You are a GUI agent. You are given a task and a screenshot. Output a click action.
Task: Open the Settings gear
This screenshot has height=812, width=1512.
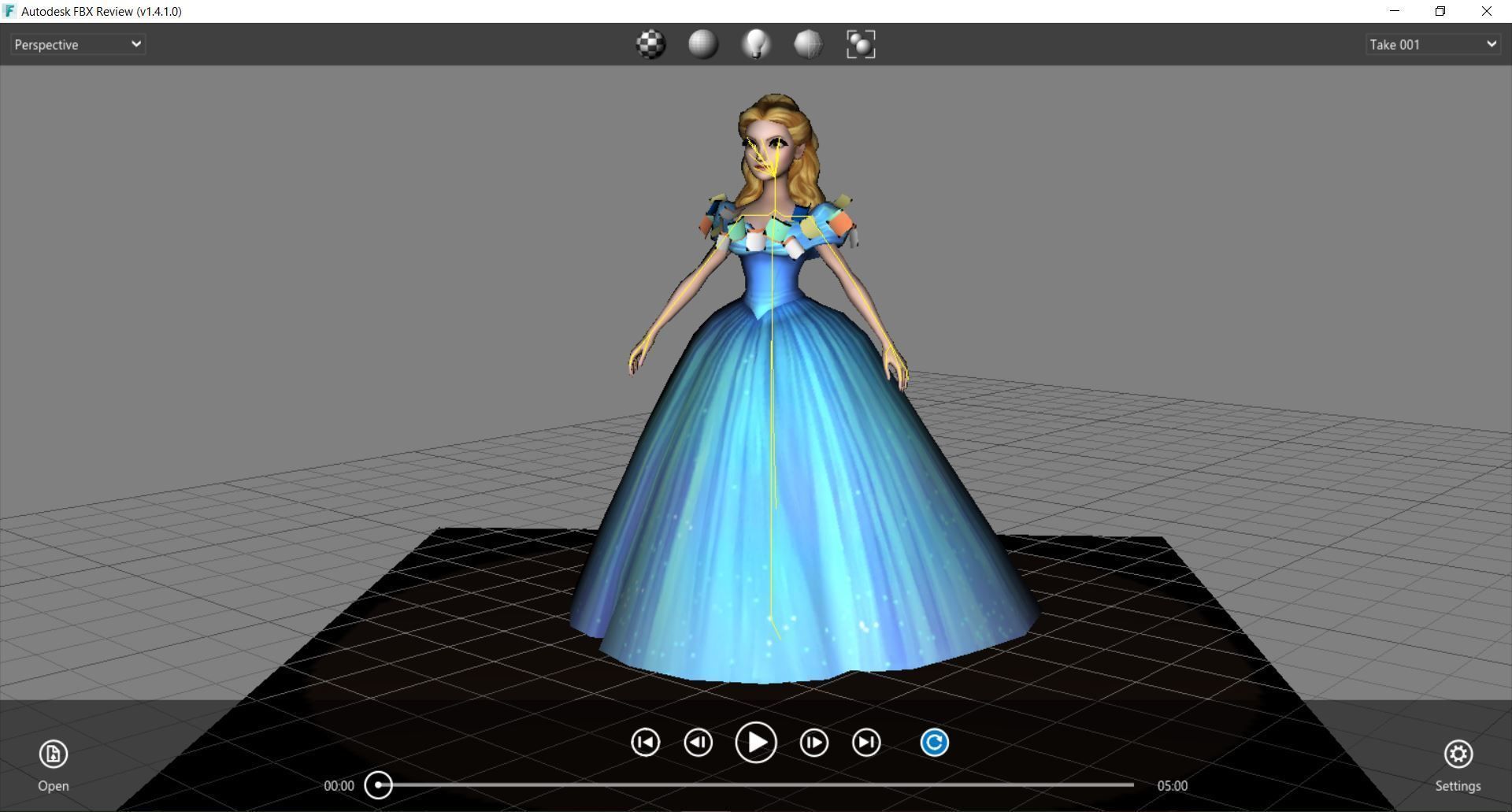[1458, 766]
